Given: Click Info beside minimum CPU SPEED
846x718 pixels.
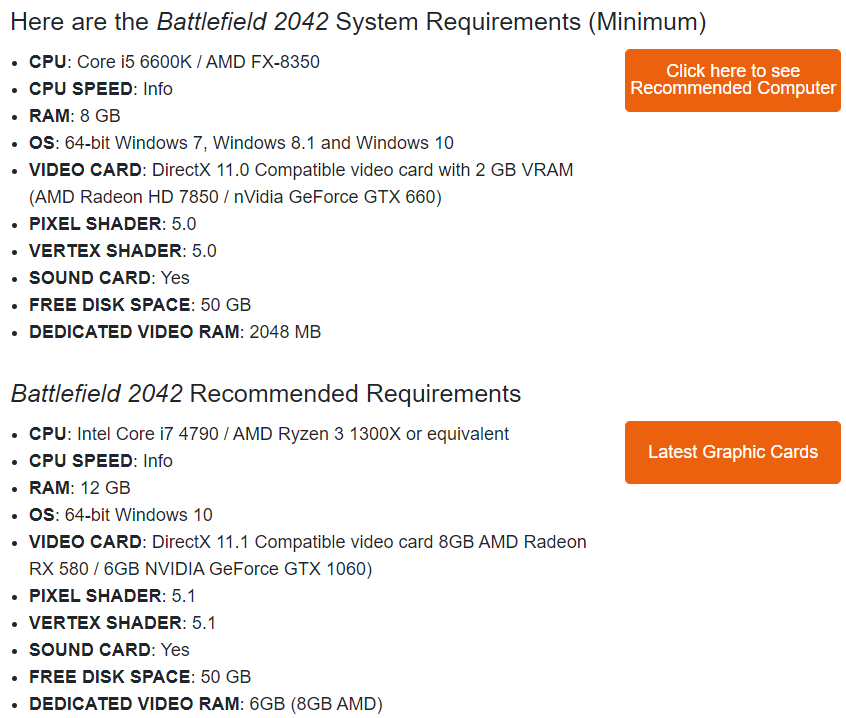Looking at the screenshot, I should tap(158, 89).
